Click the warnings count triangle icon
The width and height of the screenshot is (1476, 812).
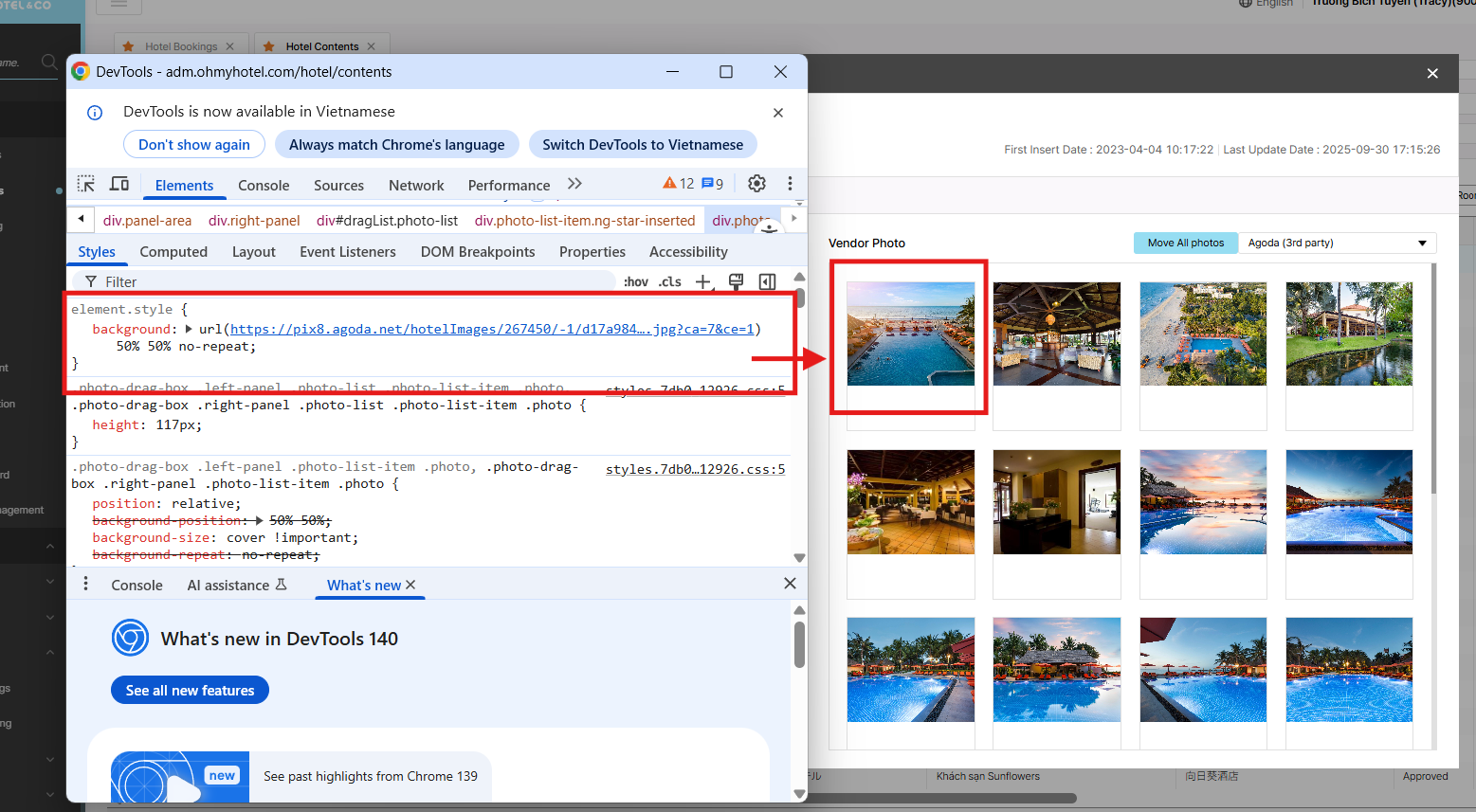tap(670, 184)
